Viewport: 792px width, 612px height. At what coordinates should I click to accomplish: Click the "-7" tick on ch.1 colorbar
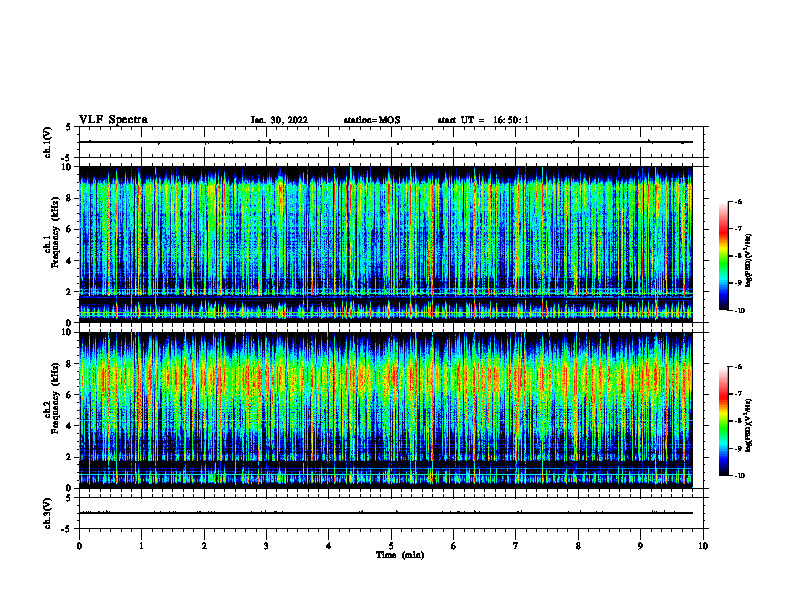point(739,229)
